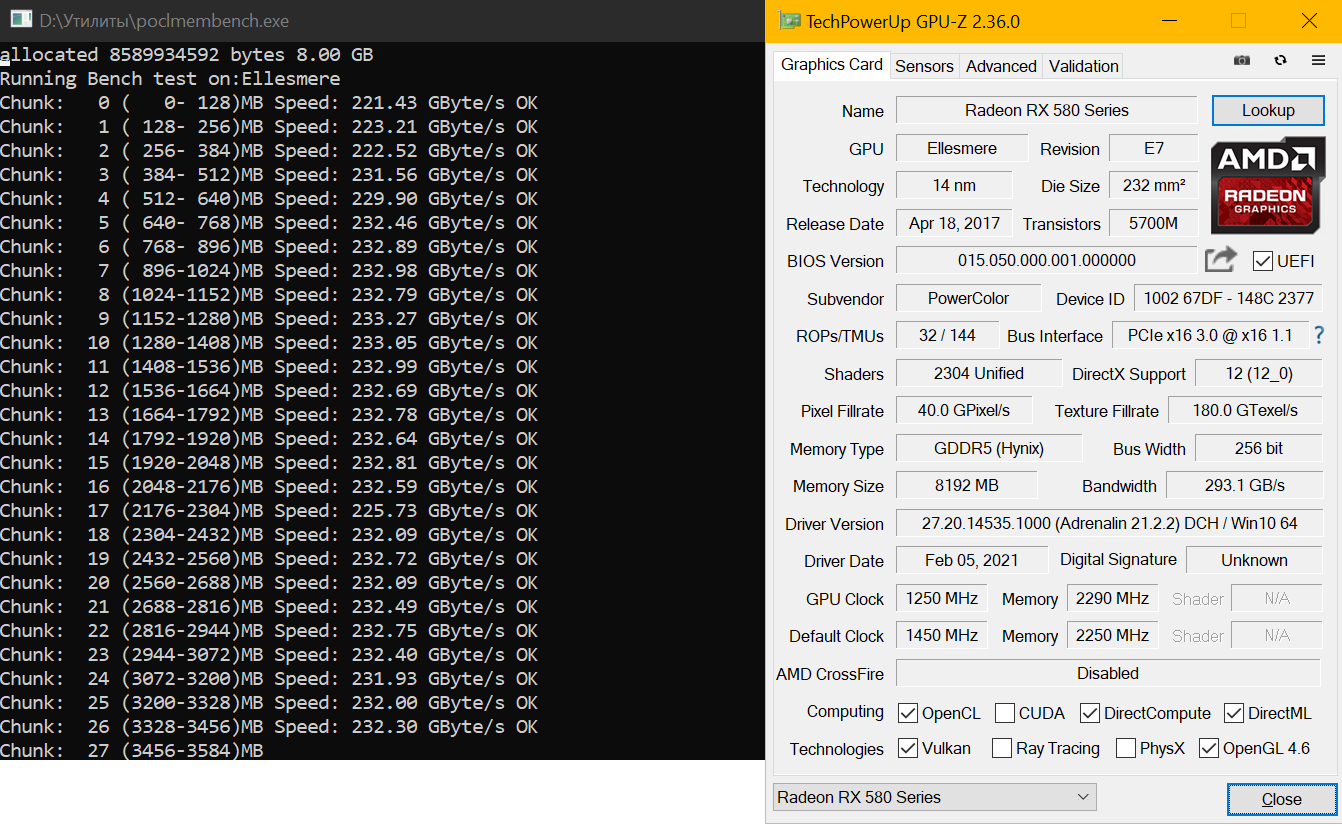Click the Chunk 0 speed line 221.43 GByte/s
Viewport: 1342px width, 826px height.
tap(269, 102)
